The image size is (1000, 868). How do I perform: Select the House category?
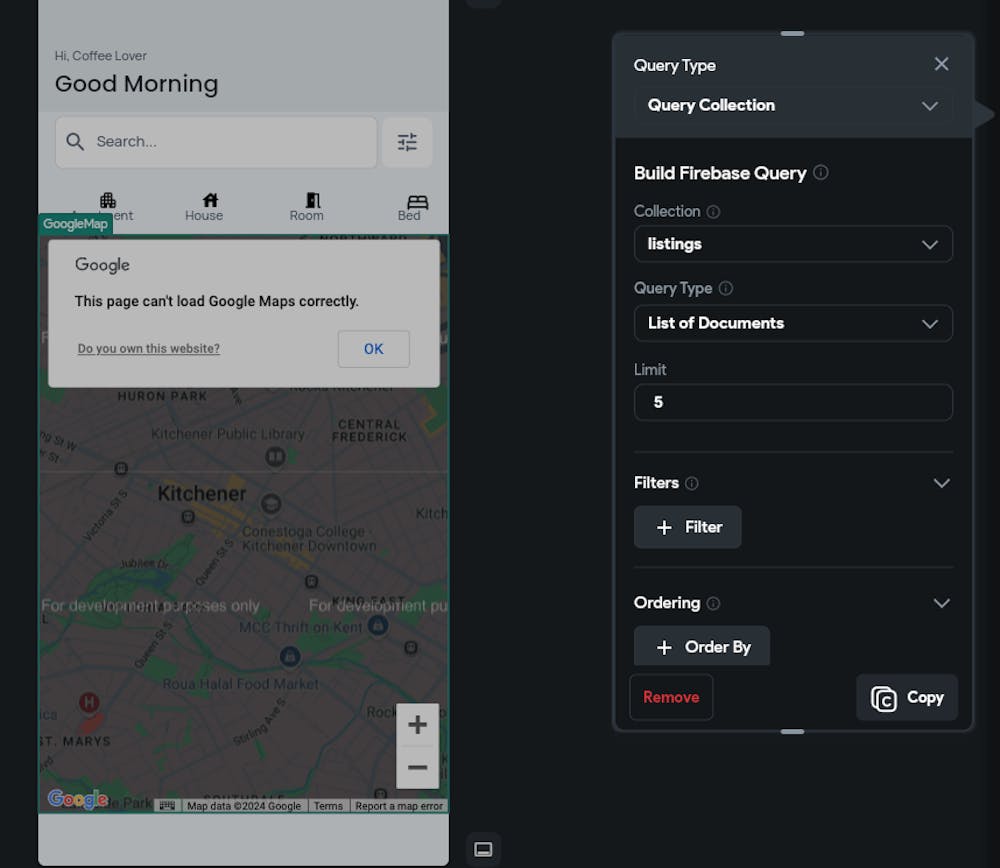click(x=204, y=207)
